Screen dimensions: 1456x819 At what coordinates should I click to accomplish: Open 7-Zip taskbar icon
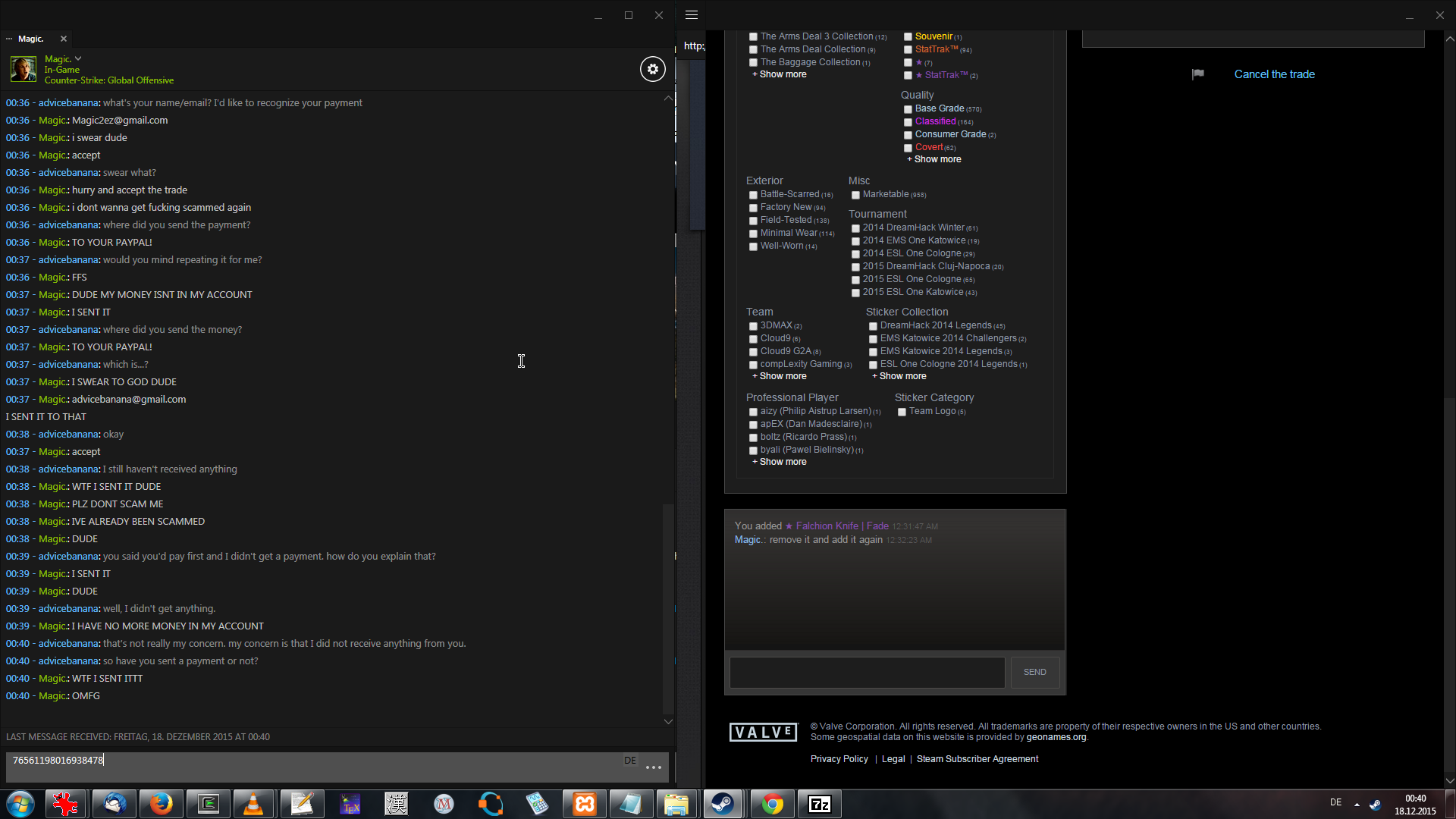click(x=820, y=803)
